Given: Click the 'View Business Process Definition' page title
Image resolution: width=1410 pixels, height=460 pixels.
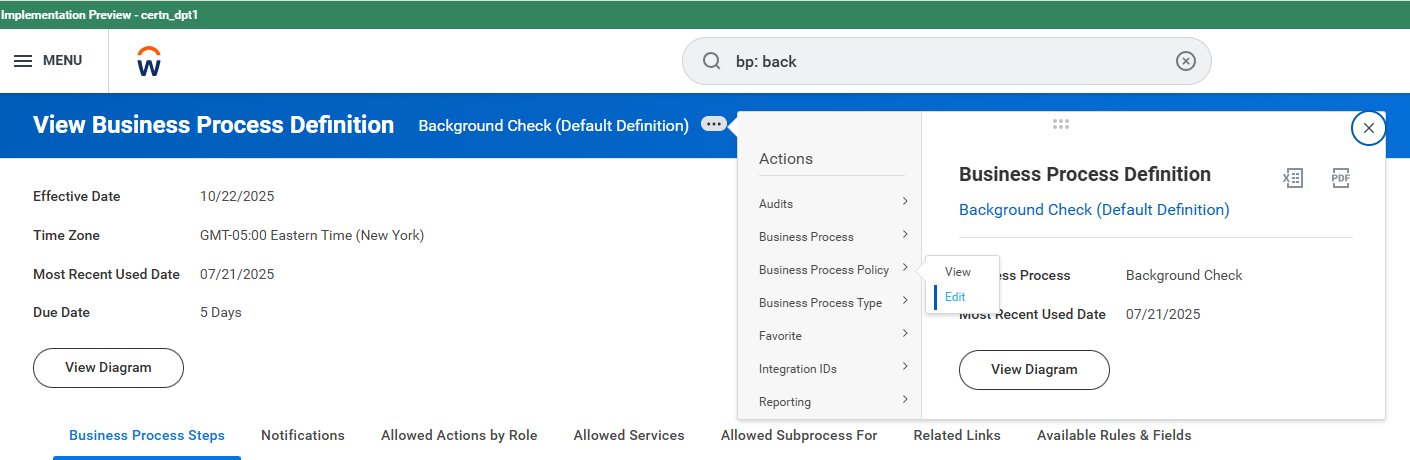Looking at the screenshot, I should click(213, 125).
